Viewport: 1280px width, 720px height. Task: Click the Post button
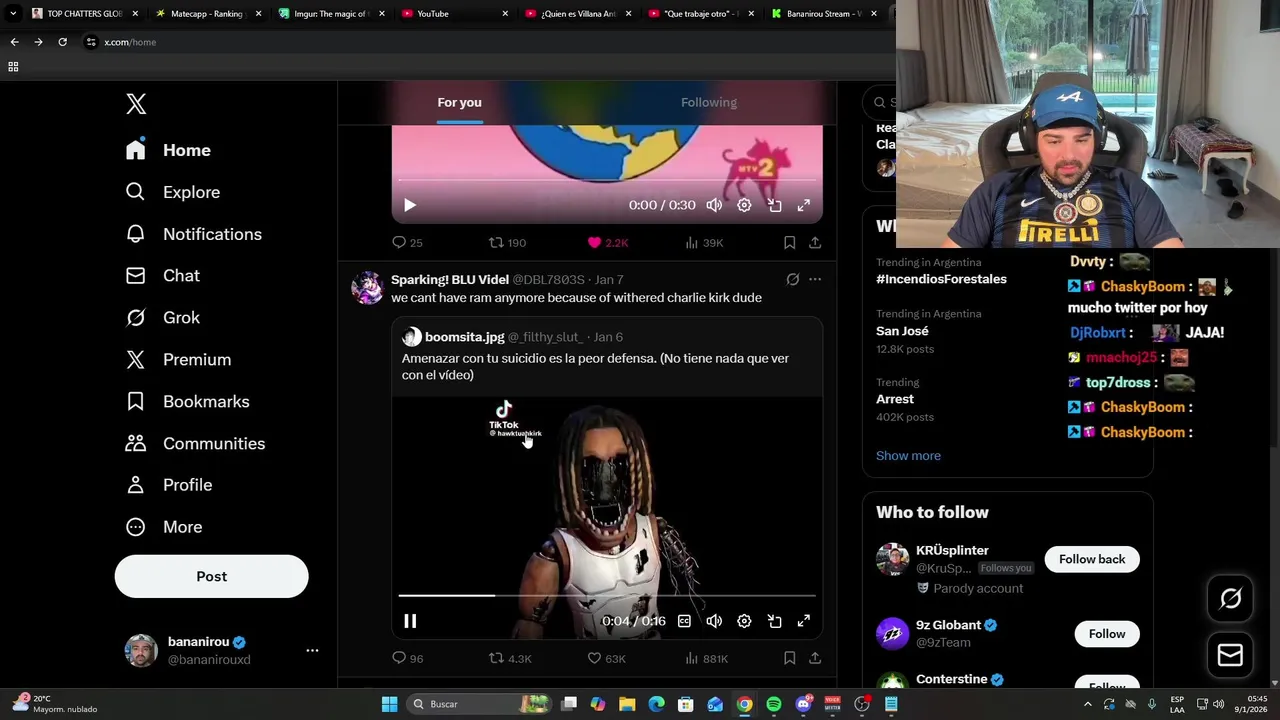211,577
